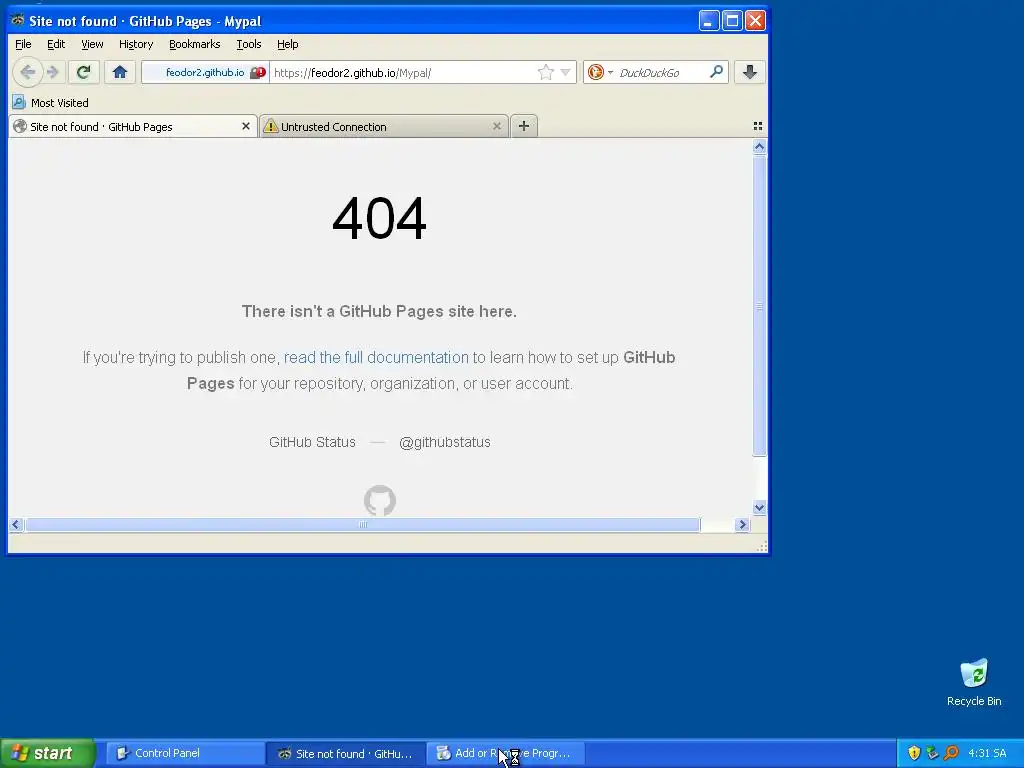
Task: Open the GitHub Status link
Action: [x=312, y=442]
